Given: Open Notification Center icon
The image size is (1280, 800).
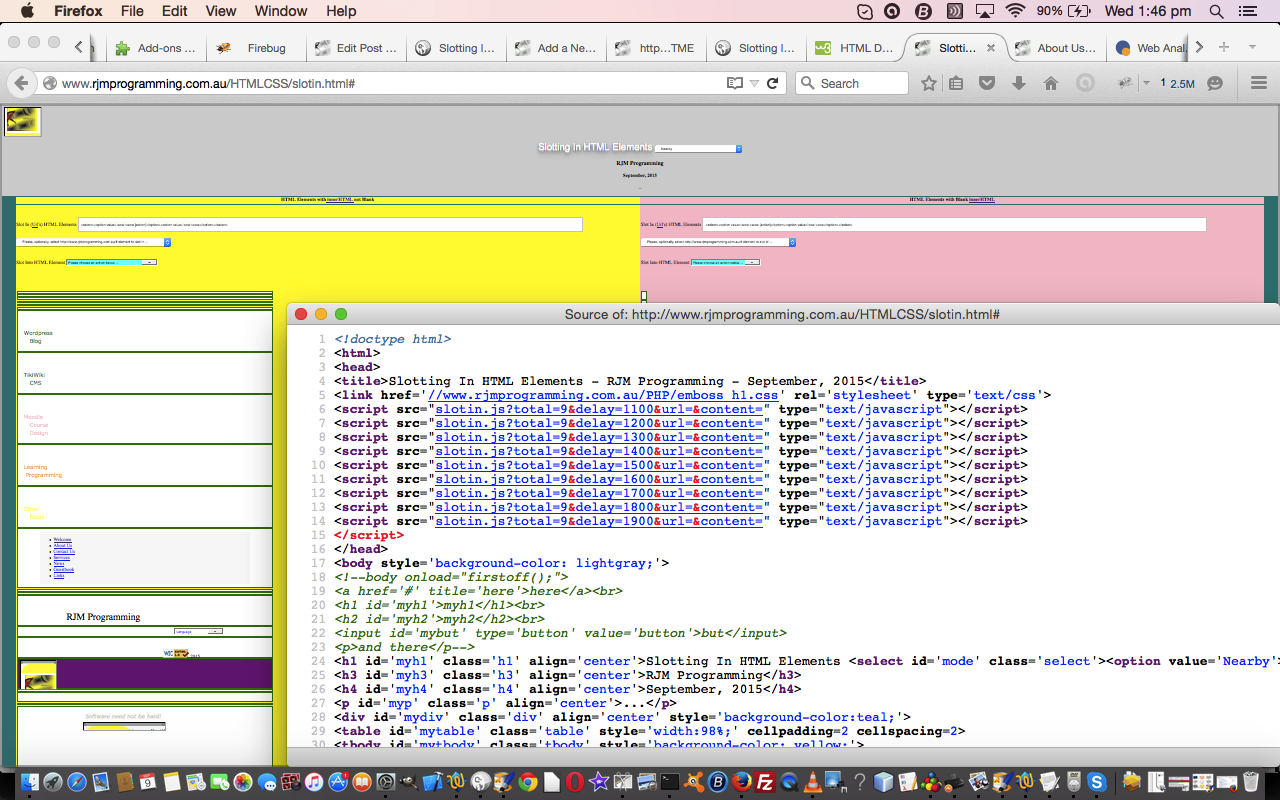Looking at the screenshot, I should (1246, 11).
